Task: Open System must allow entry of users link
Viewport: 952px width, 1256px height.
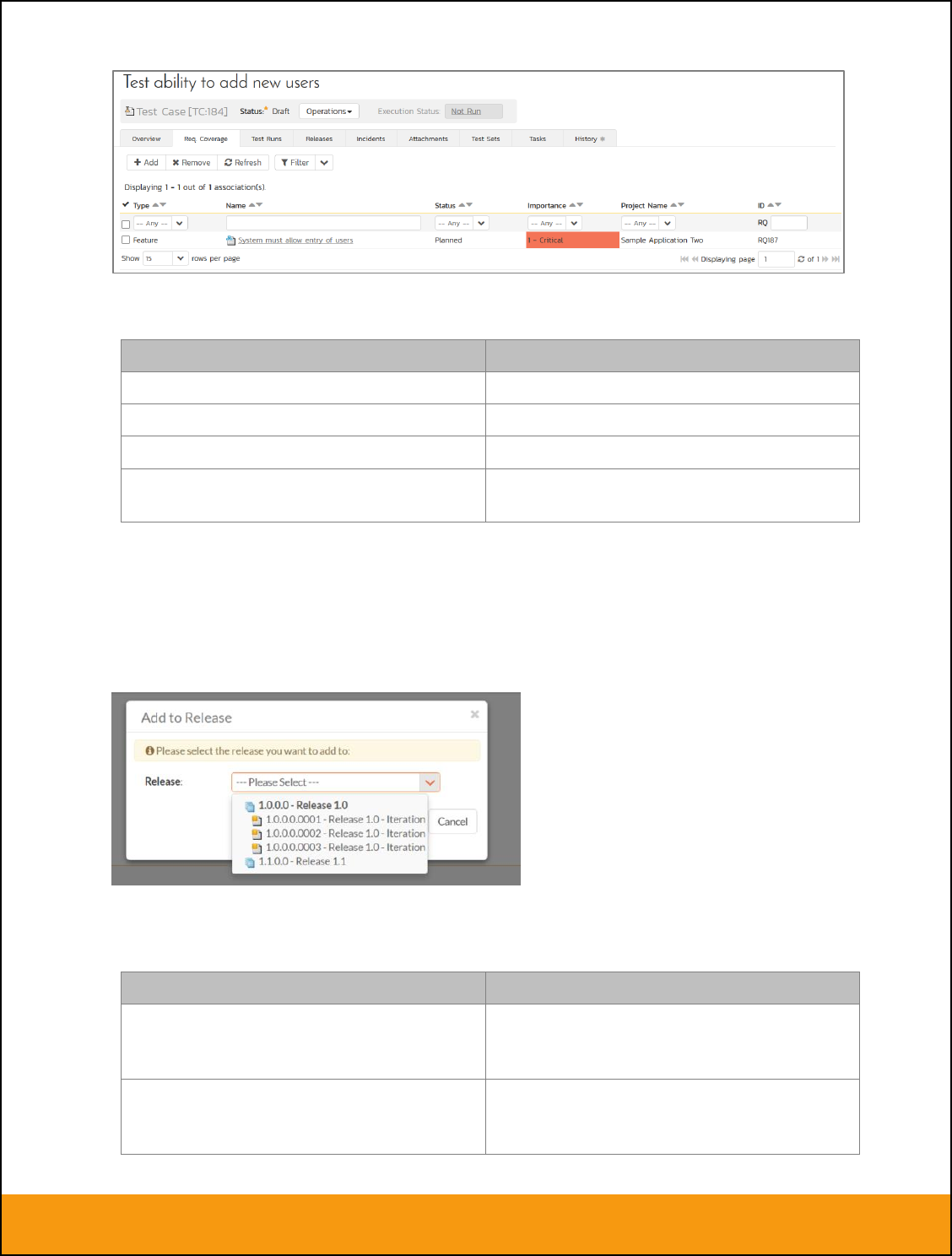Action: (x=295, y=241)
